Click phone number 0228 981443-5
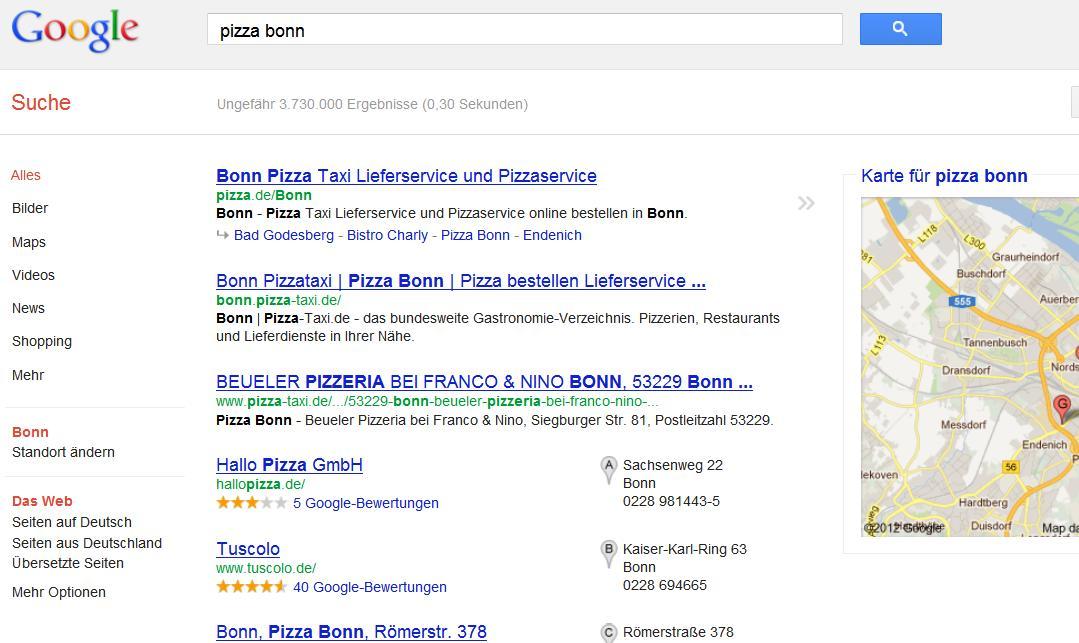Image resolution: width=1079 pixels, height=643 pixels. click(671, 501)
